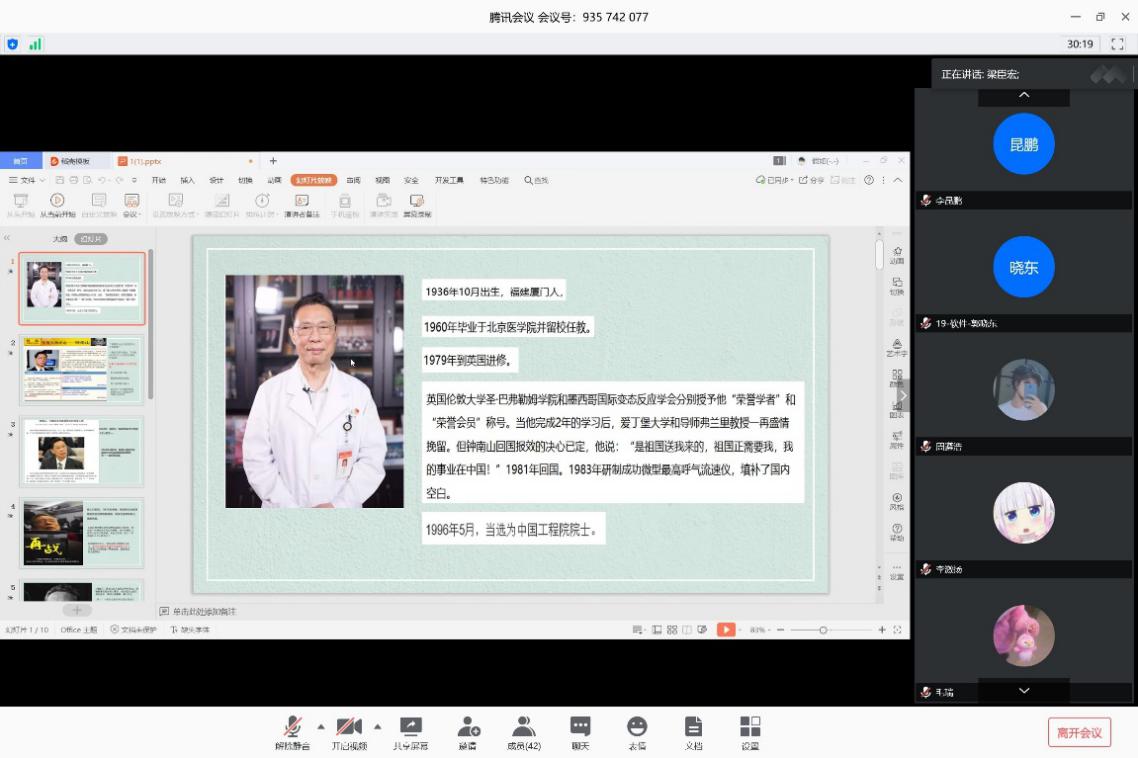
Task: Click the 离开会议 leave meeting button
Action: point(1079,732)
